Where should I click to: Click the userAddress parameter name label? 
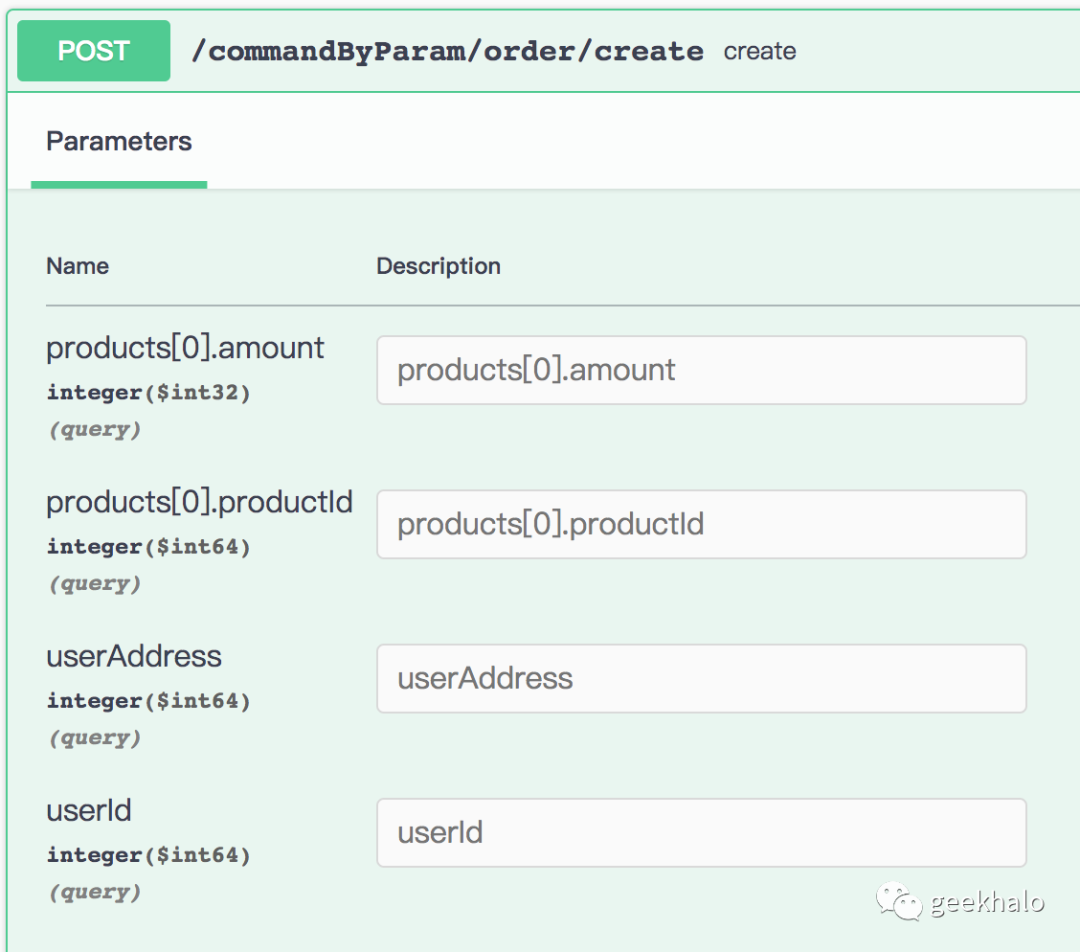click(134, 656)
